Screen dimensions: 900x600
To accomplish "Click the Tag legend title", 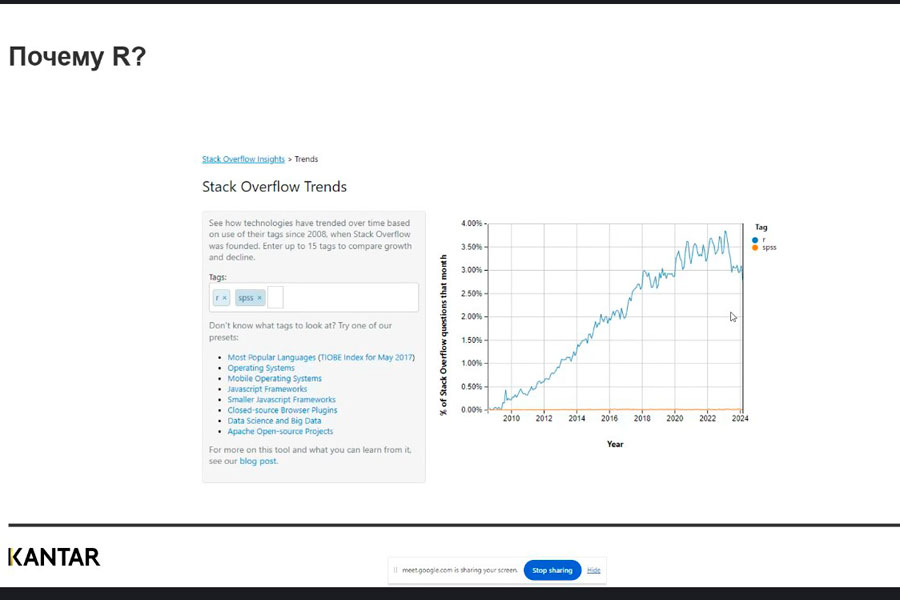I will coord(761,227).
